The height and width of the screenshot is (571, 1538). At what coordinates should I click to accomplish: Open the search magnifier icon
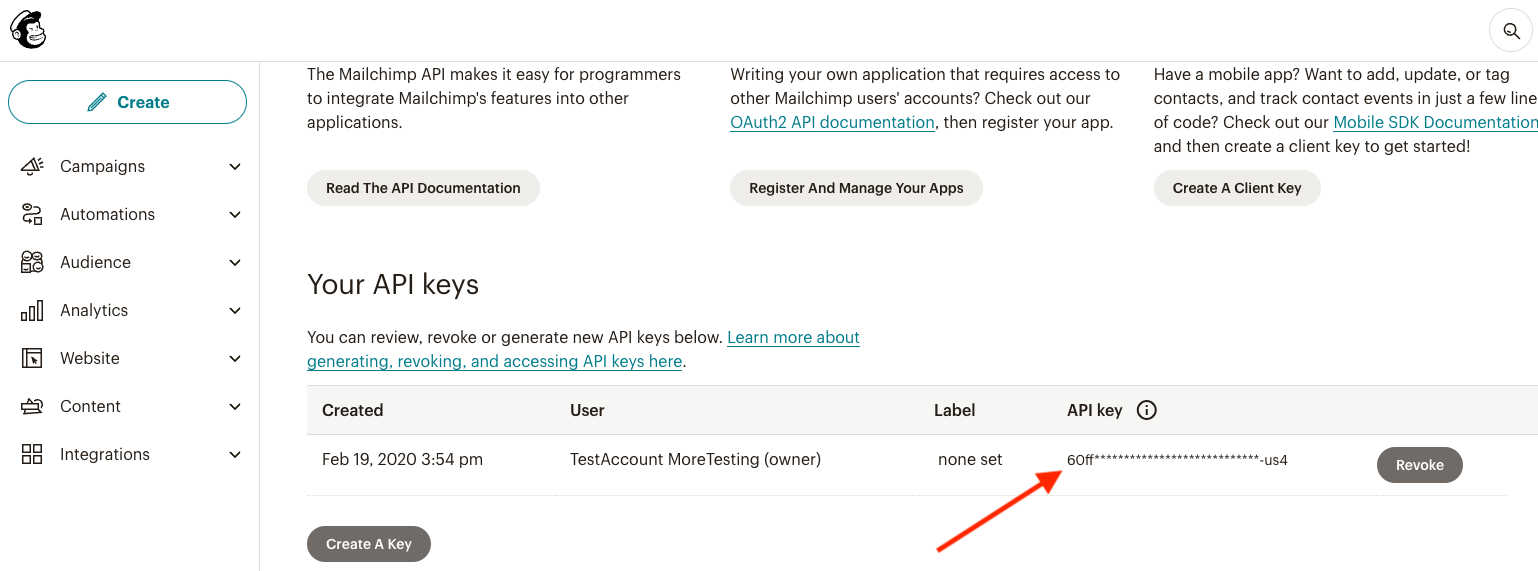tap(1511, 31)
